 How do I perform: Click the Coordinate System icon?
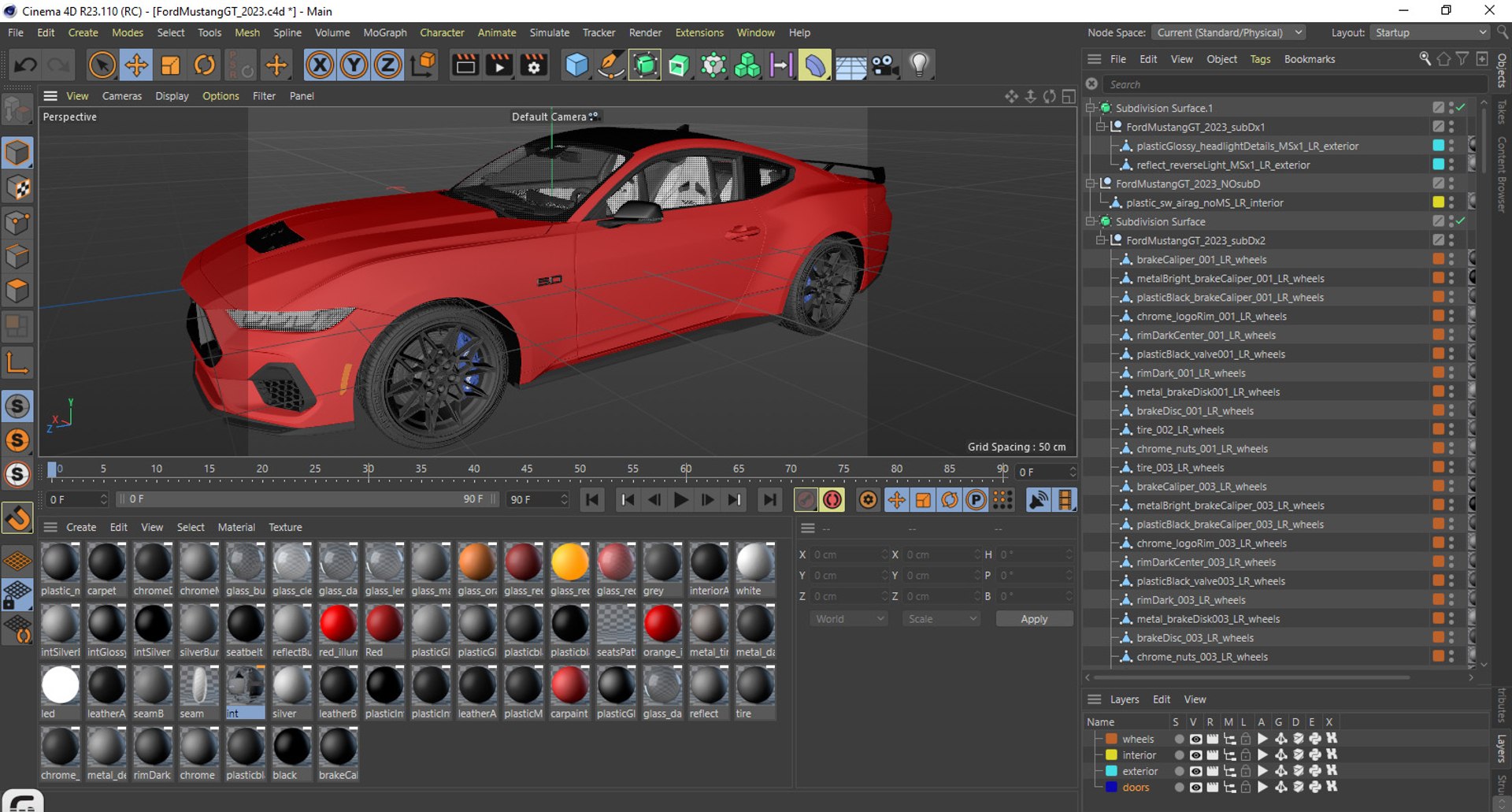[423, 65]
